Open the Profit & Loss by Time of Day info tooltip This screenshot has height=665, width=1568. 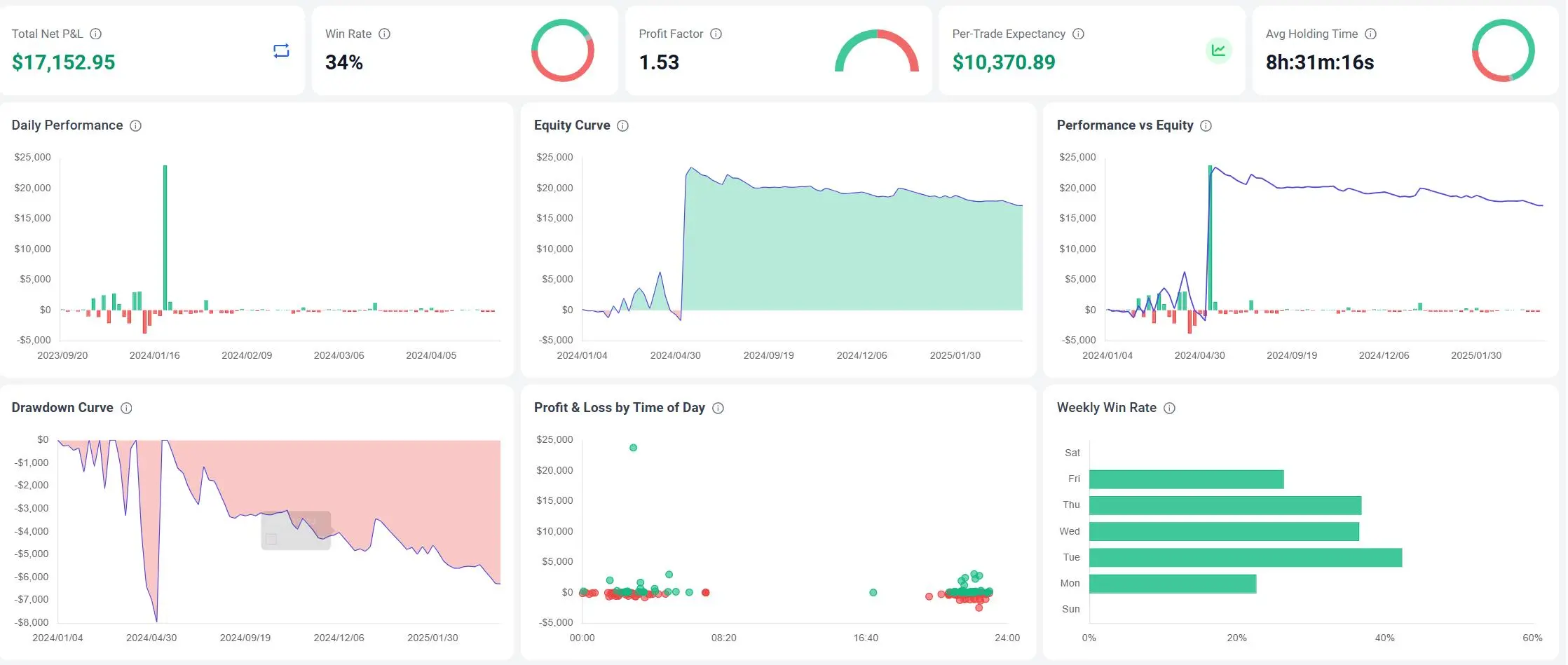click(717, 408)
